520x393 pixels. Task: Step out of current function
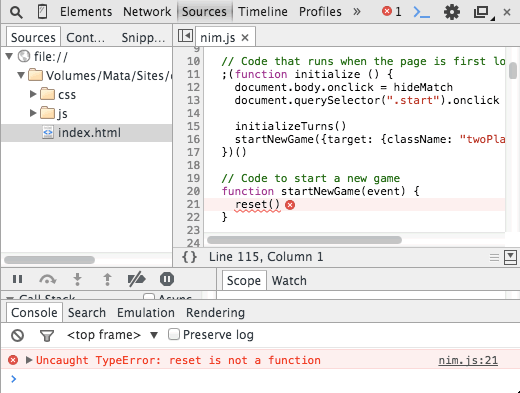(x=107, y=279)
